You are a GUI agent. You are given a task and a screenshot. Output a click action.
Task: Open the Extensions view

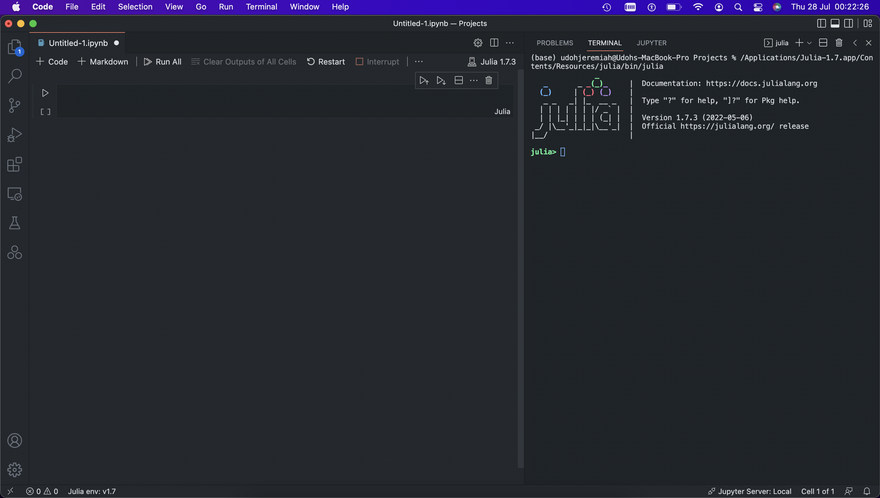tap(15, 164)
